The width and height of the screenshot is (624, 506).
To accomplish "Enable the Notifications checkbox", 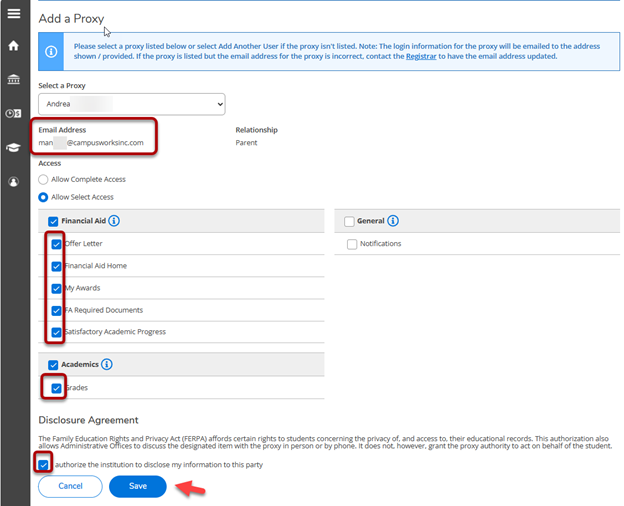I will [x=352, y=244].
